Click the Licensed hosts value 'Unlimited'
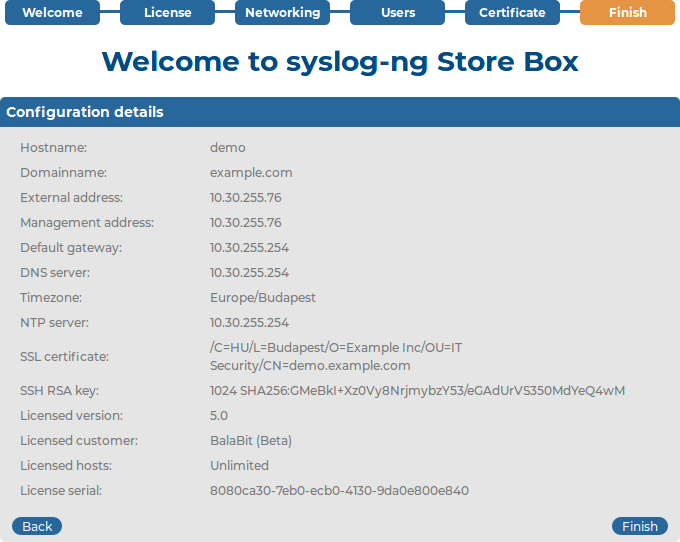Viewport: 680px width, 542px height. (x=239, y=466)
